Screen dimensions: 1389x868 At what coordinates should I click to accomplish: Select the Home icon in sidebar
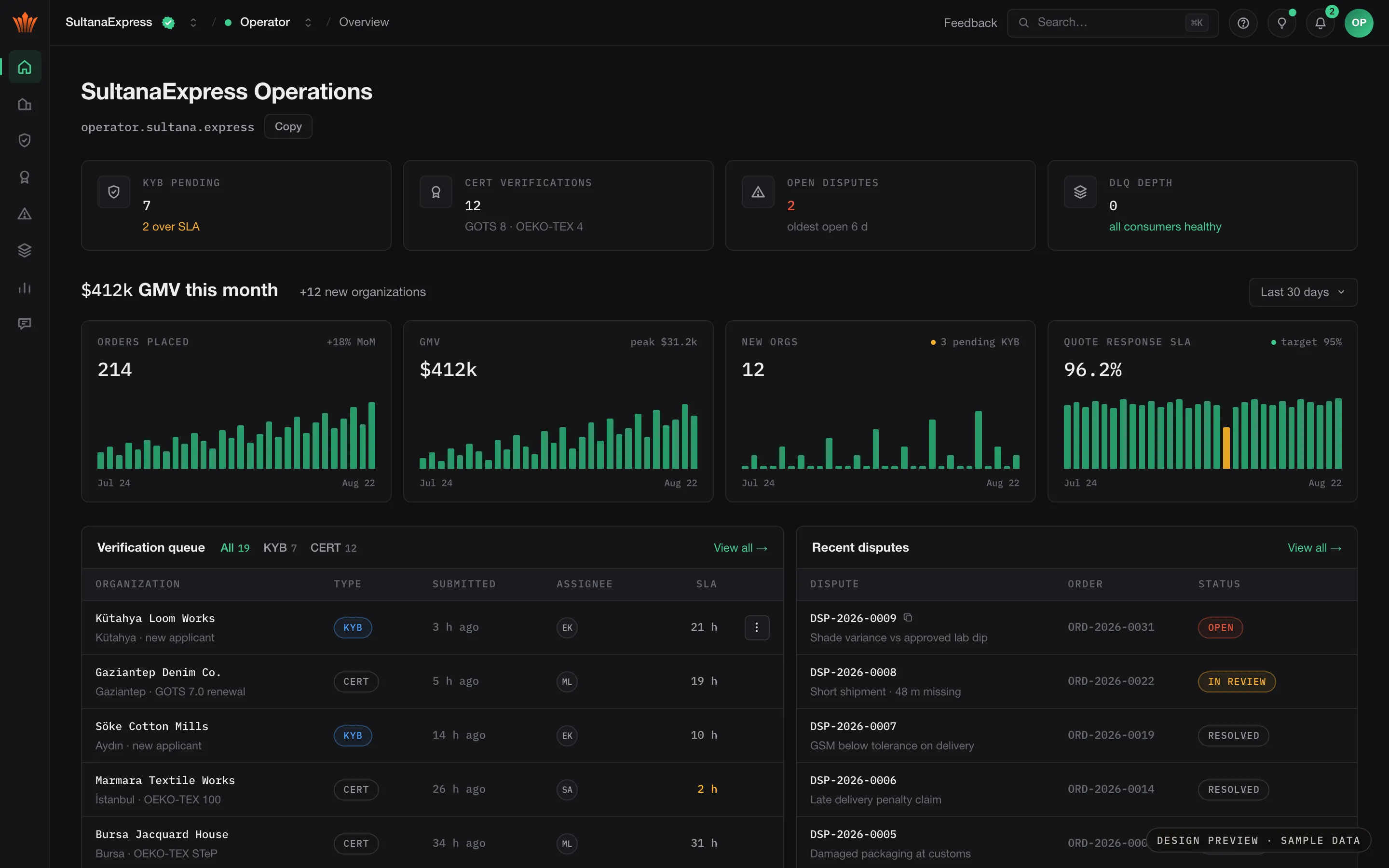[25, 67]
